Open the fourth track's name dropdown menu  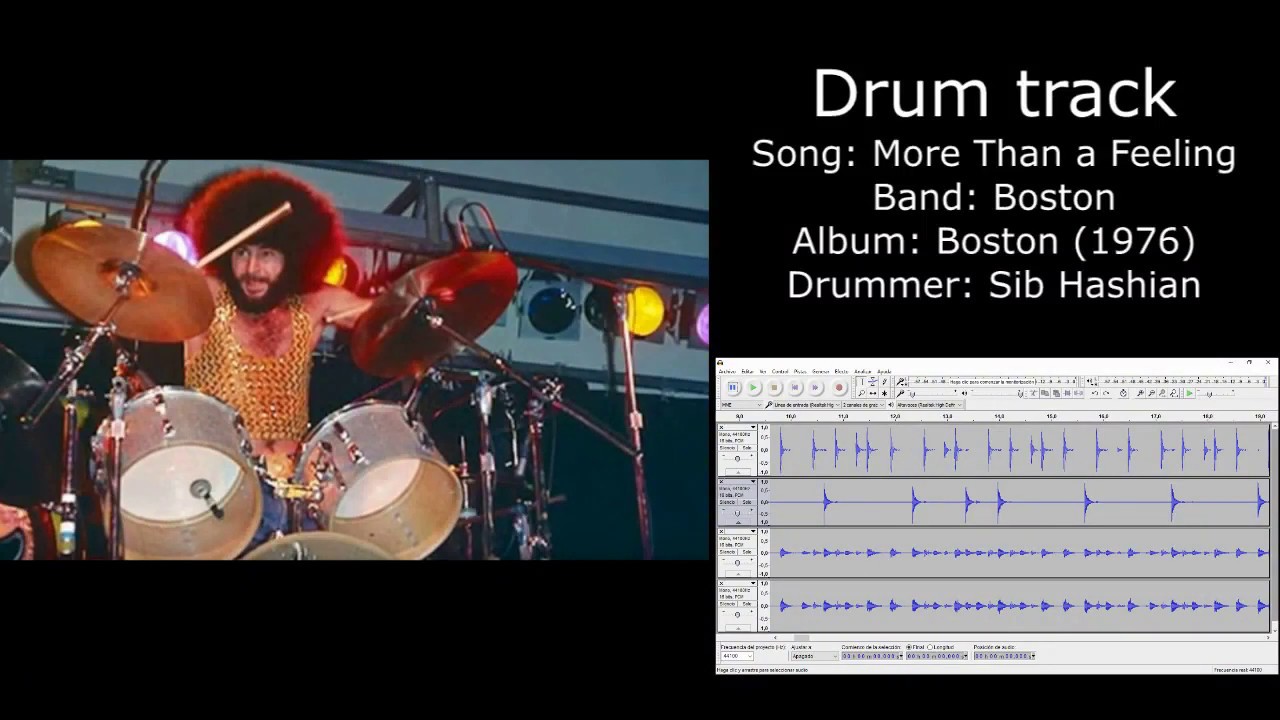pos(742,584)
